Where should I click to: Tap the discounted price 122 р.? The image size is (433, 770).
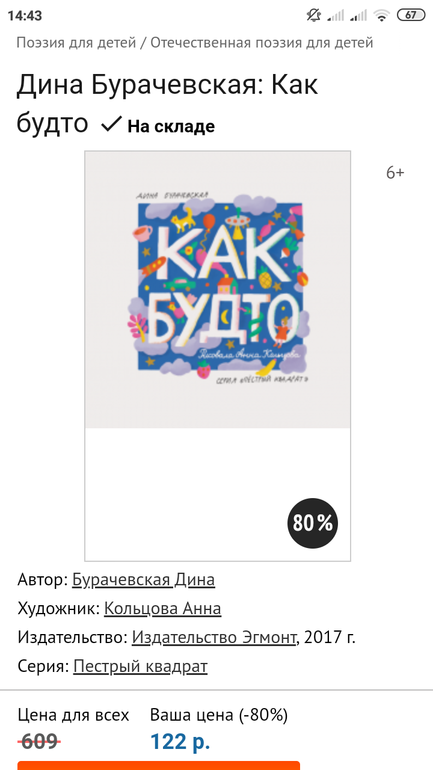(180, 742)
